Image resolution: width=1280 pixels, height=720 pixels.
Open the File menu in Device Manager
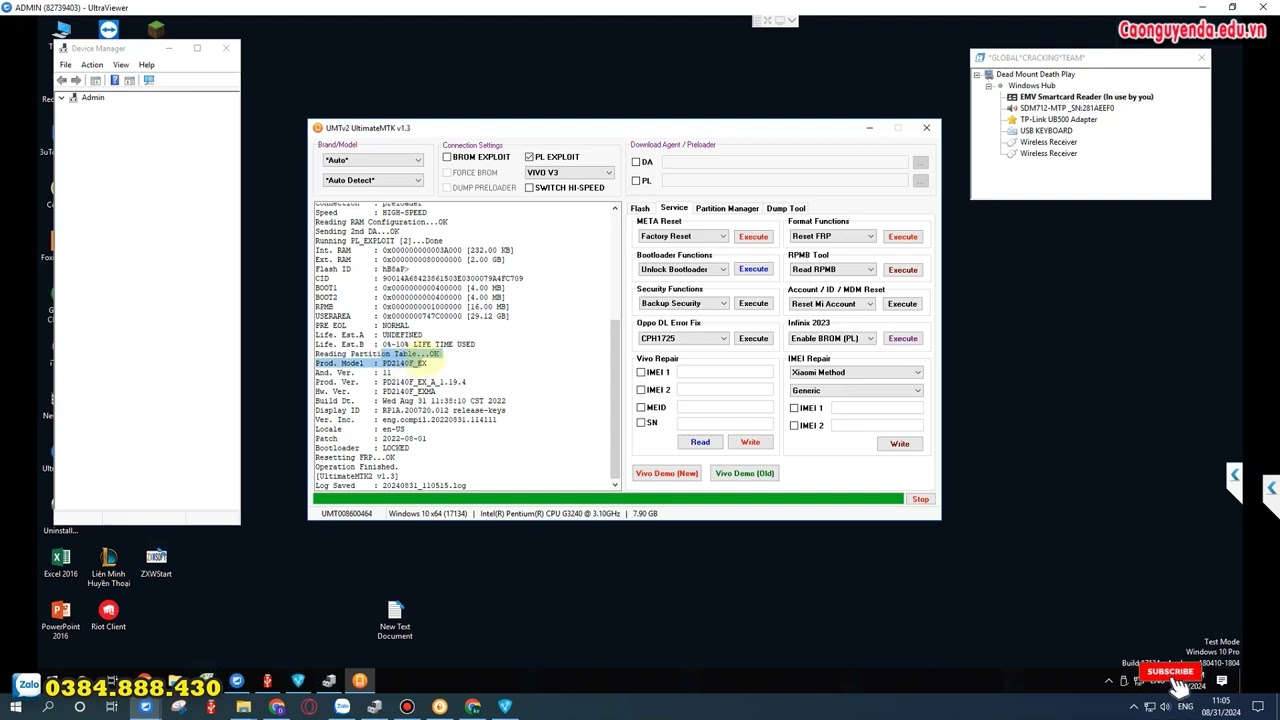(x=65, y=65)
